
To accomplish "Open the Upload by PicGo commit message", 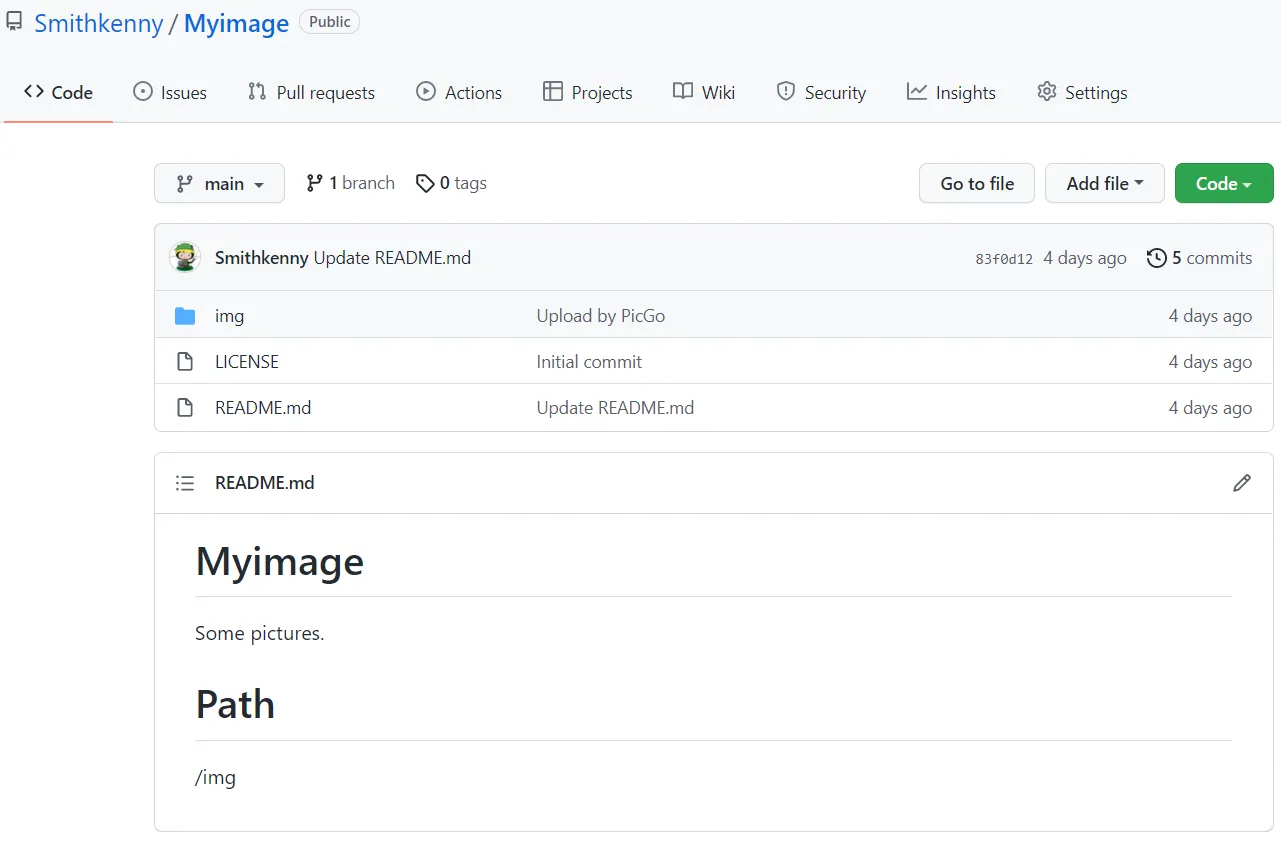I will (x=600, y=316).
